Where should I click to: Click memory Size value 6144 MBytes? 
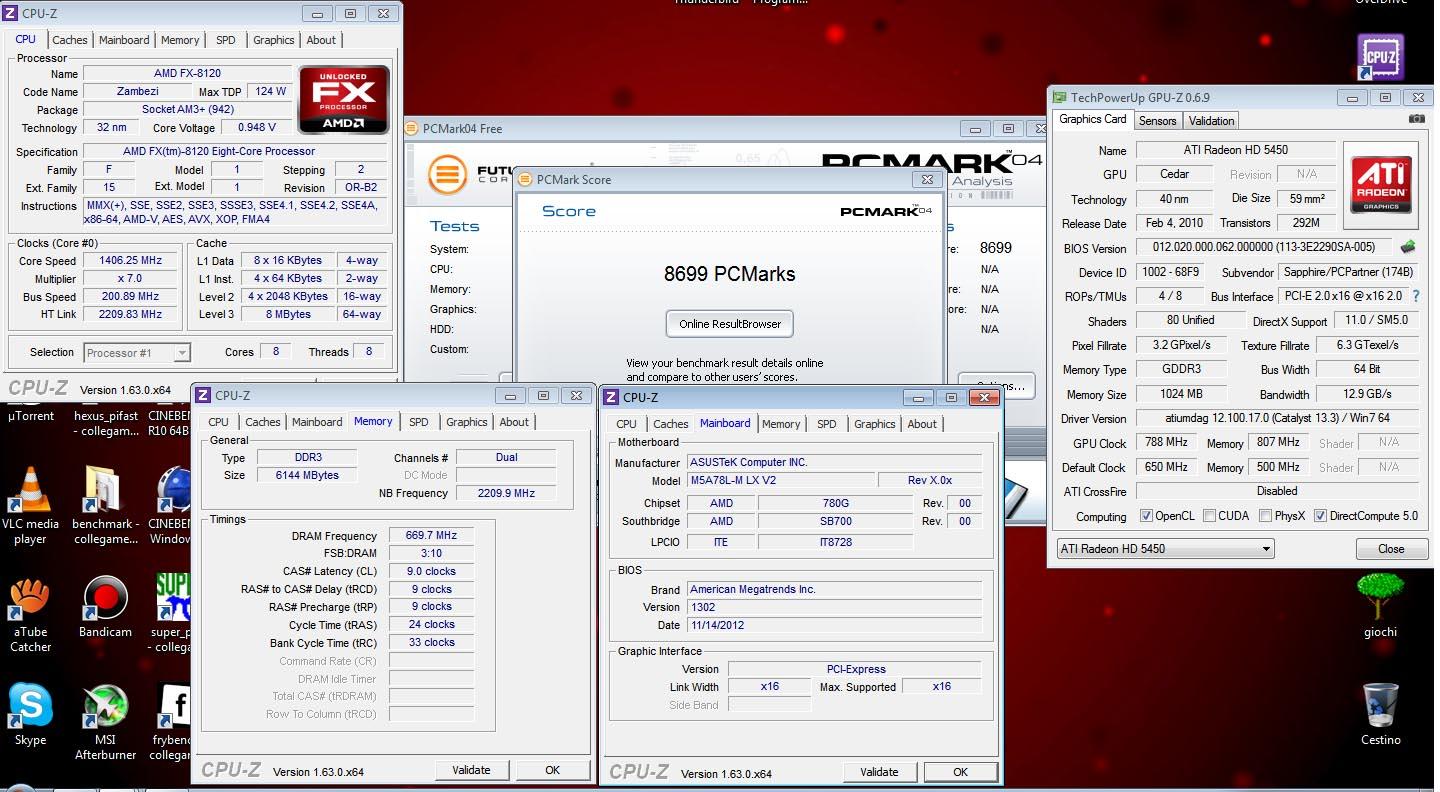pos(307,475)
